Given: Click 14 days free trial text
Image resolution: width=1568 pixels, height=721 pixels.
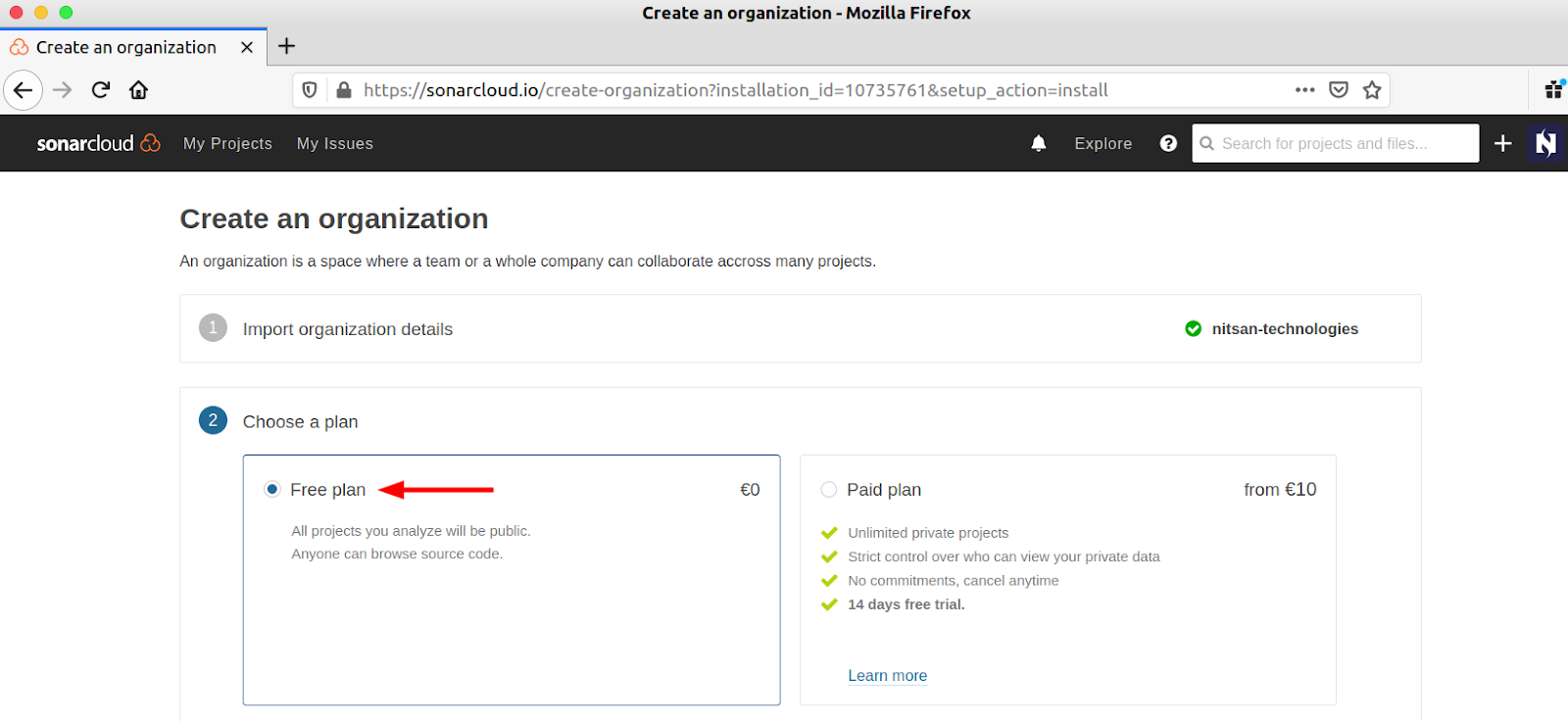Looking at the screenshot, I should pos(906,604).
